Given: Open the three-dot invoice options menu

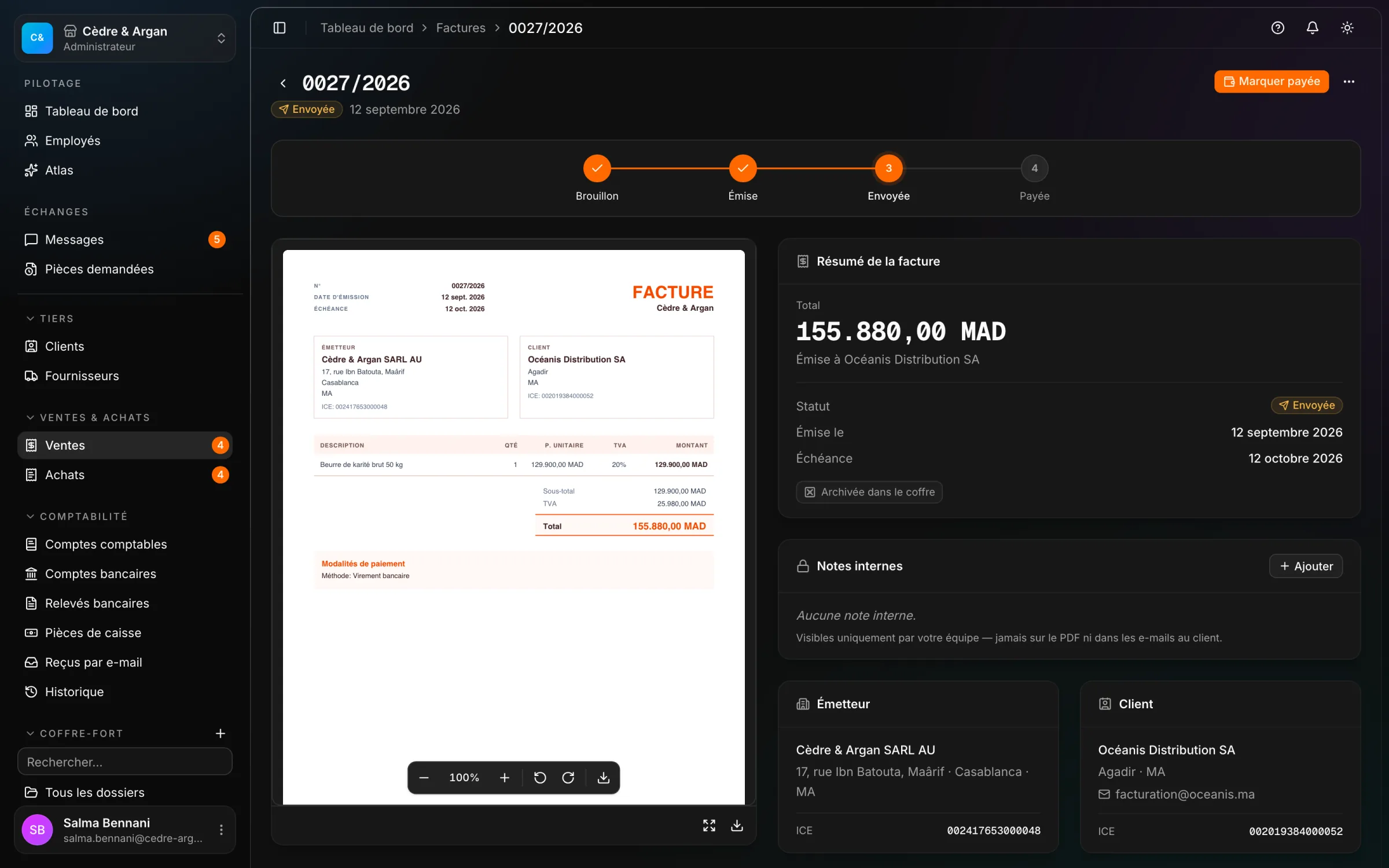Looking at the screenshot, I should (x=1348, y=82).
